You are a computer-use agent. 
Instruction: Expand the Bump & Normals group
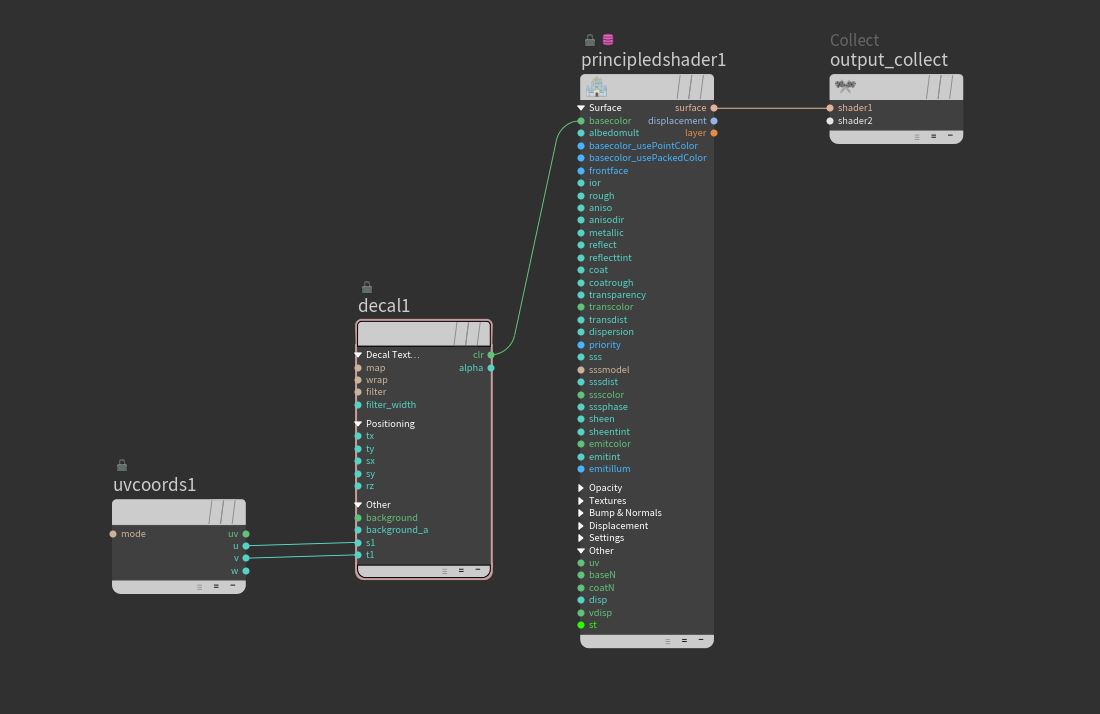tap(581, 513)
